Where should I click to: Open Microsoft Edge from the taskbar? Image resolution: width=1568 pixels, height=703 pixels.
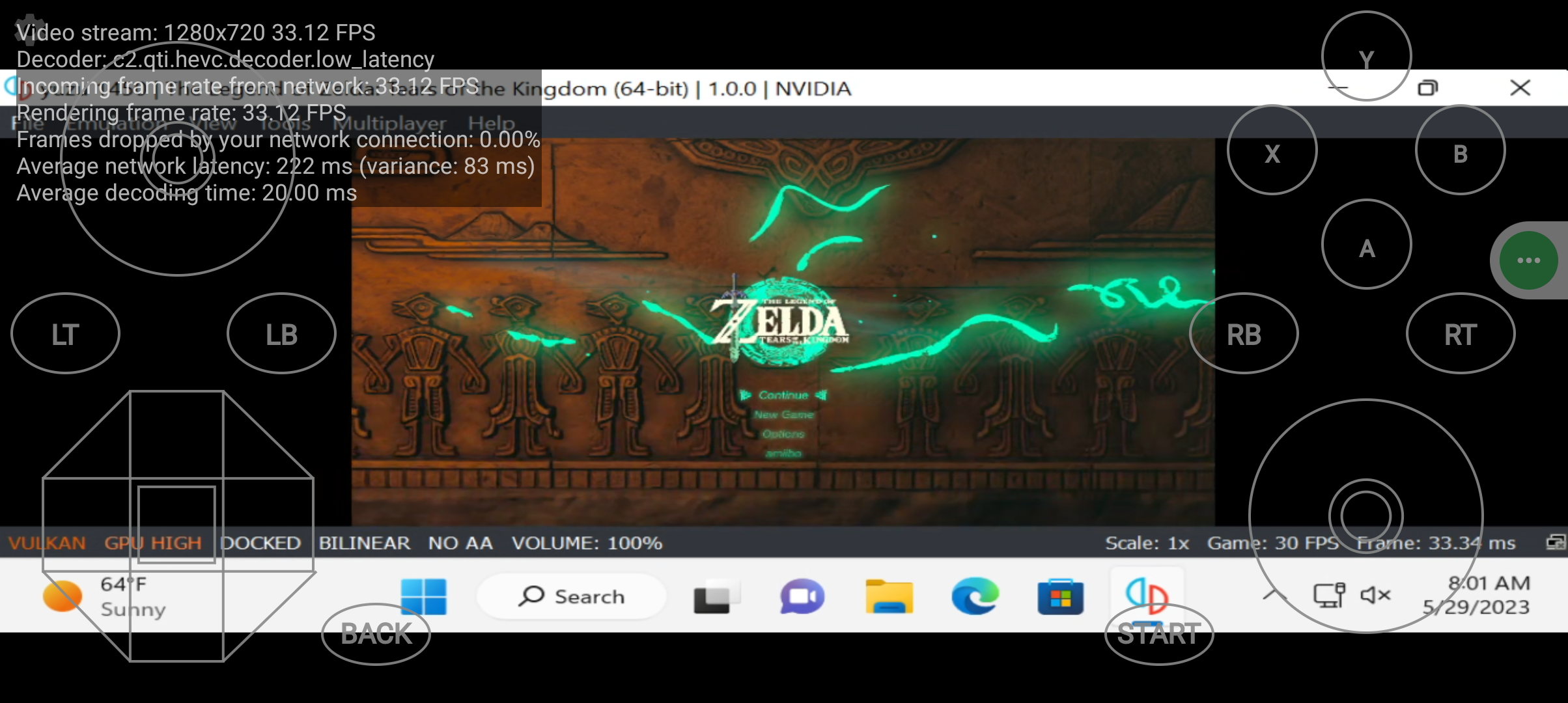(x=975, y=596)
